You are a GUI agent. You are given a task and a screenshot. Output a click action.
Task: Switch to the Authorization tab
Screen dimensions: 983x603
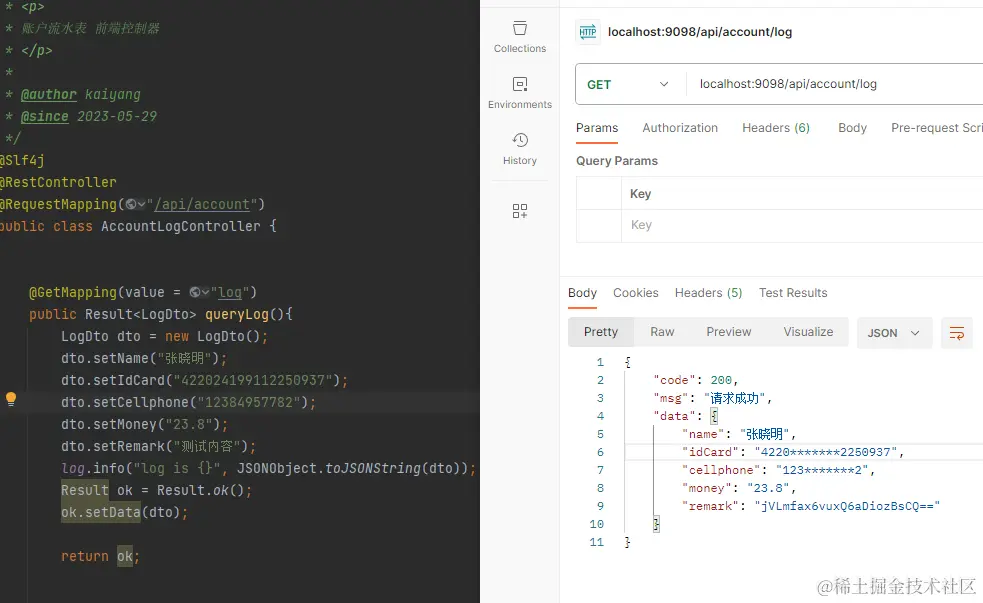tap(680, 128)
